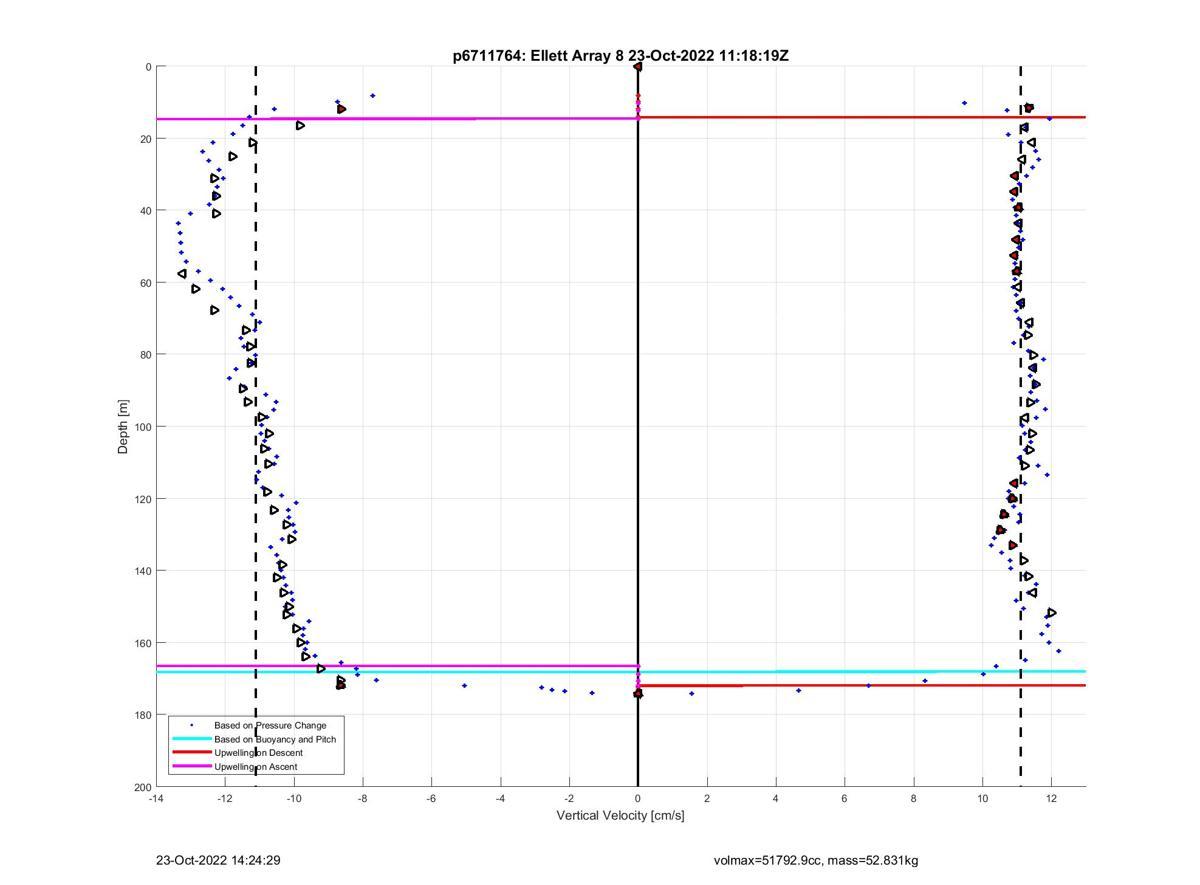Click the timestamp '23-Oct-2022 14:24:29' footer
This screenshot has height=885, width=1200.
click(x=218, y=860)
